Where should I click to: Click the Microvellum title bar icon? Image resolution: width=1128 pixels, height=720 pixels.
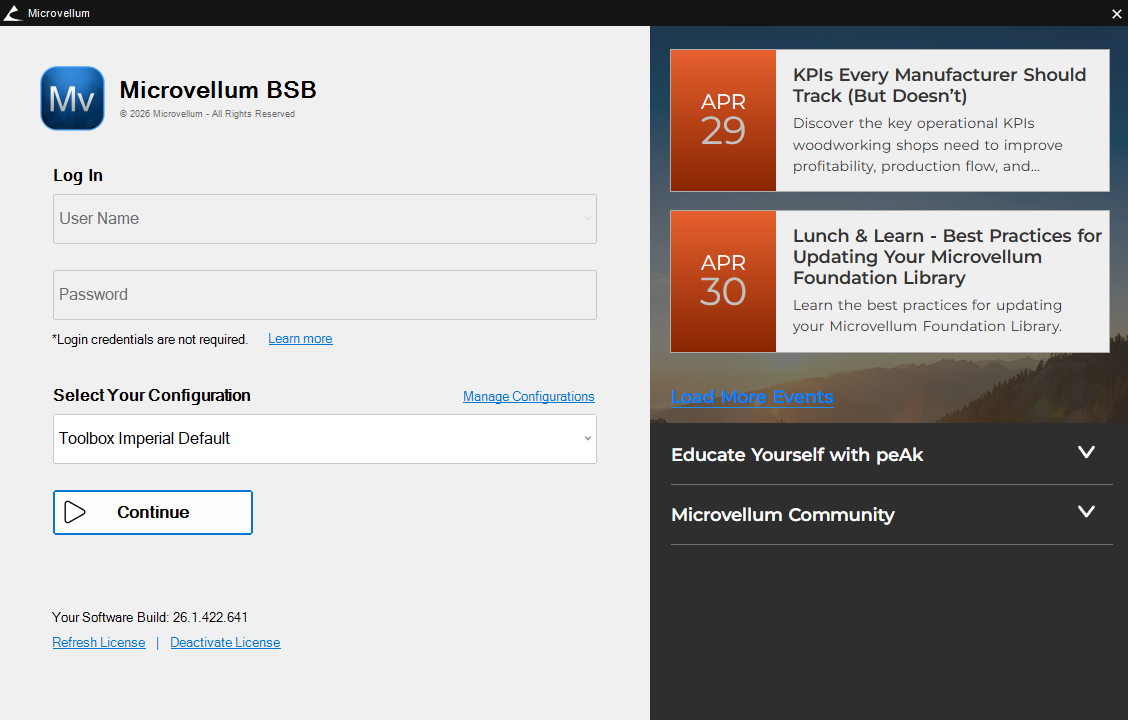tap(13, 13)
